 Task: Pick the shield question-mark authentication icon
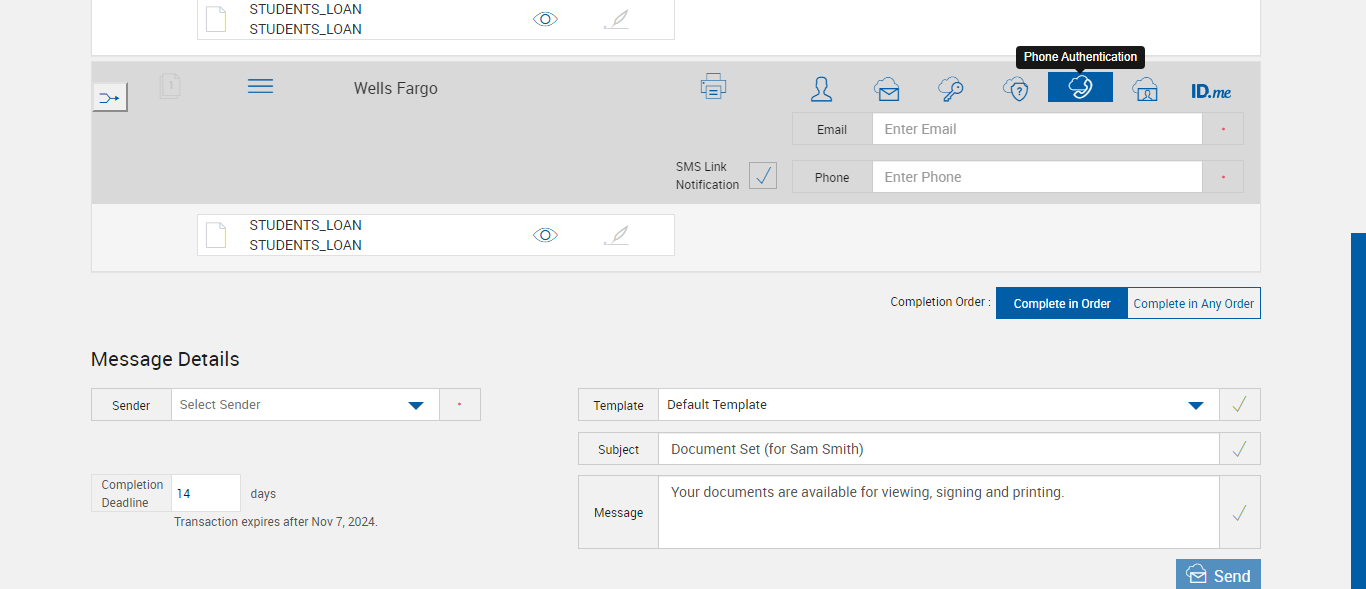click(x=1015, y=89)
